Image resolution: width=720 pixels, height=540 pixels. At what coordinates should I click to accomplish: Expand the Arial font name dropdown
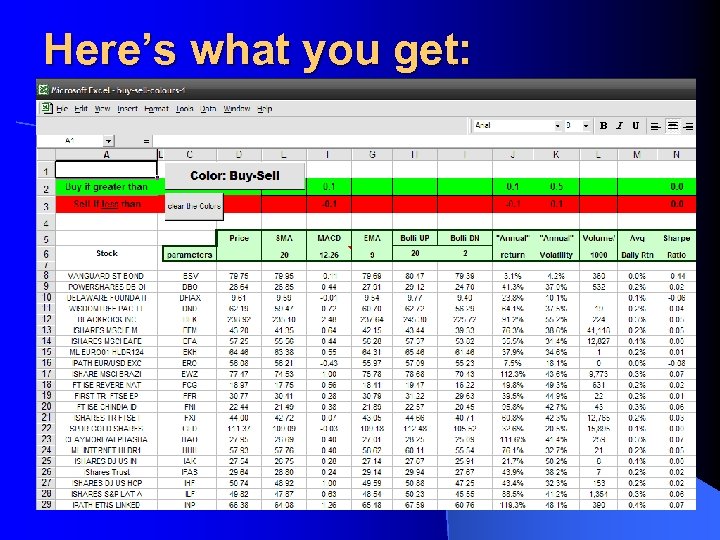coord(557,126)
